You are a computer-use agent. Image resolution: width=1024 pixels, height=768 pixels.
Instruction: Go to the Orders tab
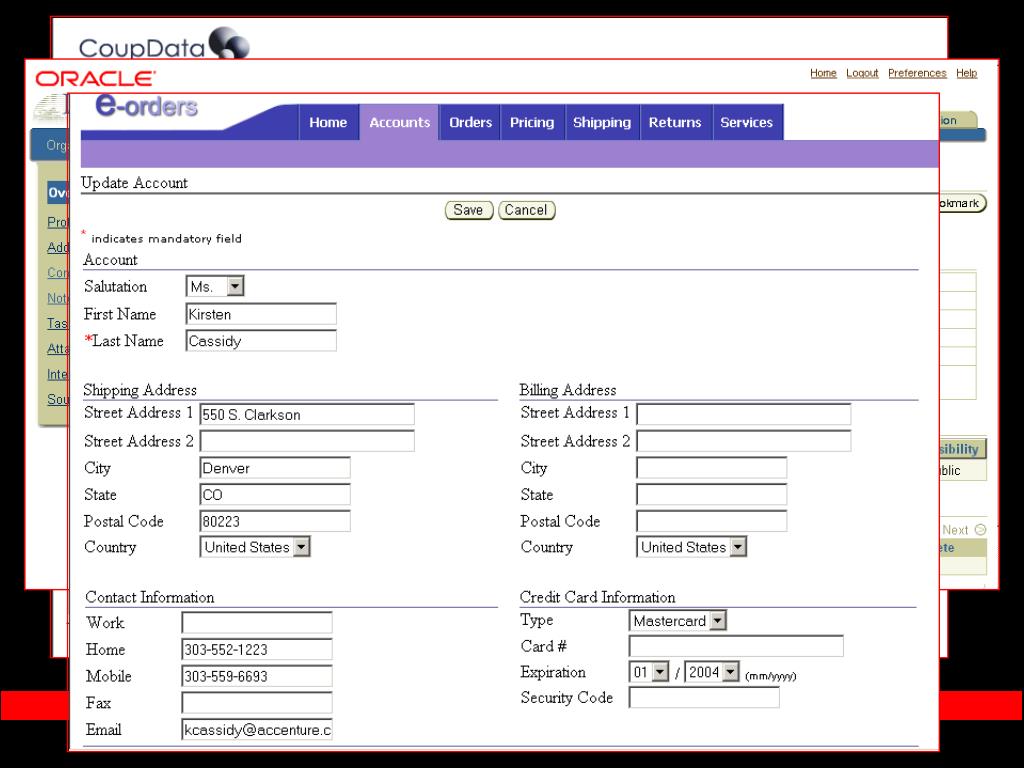(470, 122)
